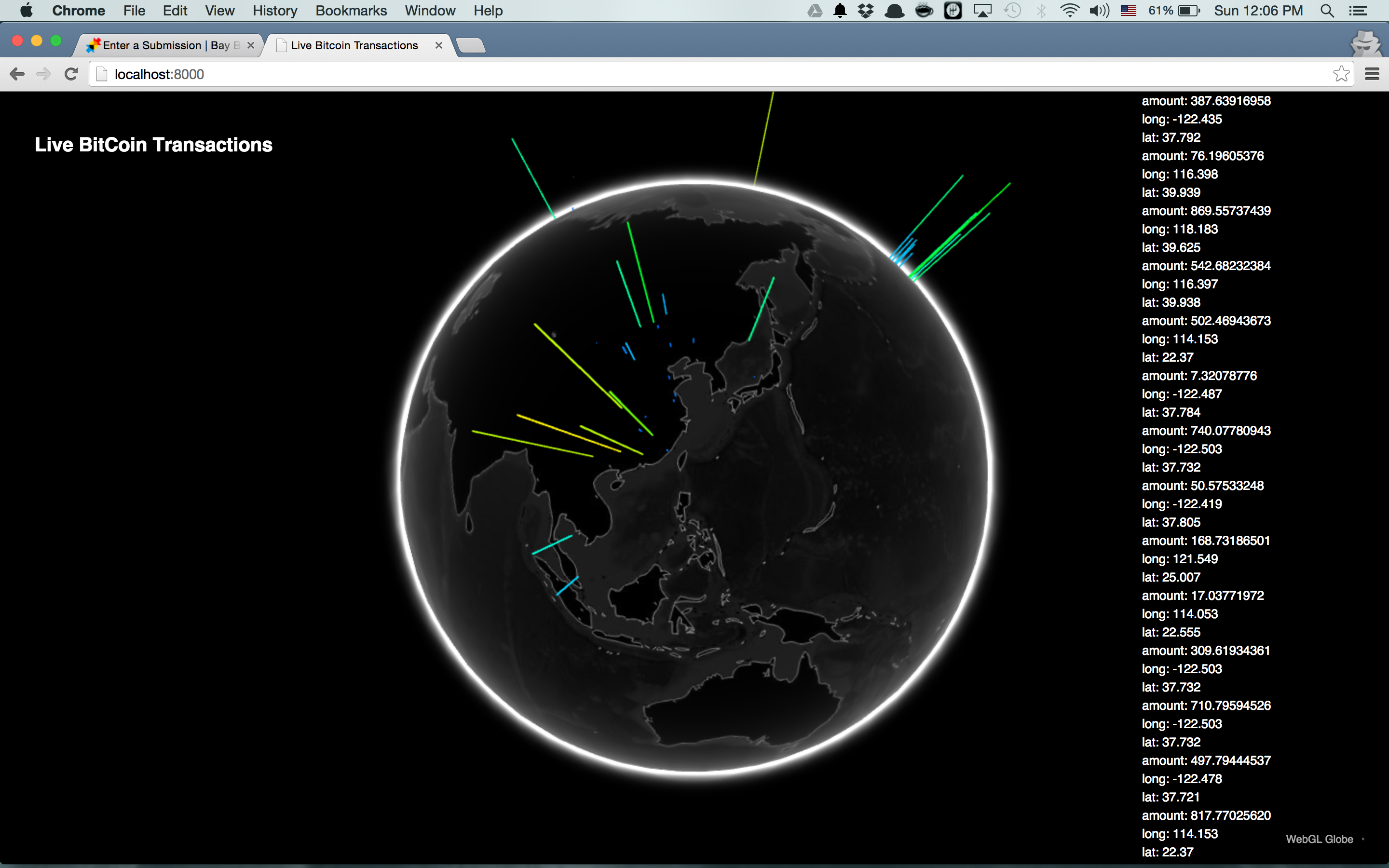Open a new tab button
Image resolution: width=1389 pixels, height=868 pixels.
coord(471,45)
